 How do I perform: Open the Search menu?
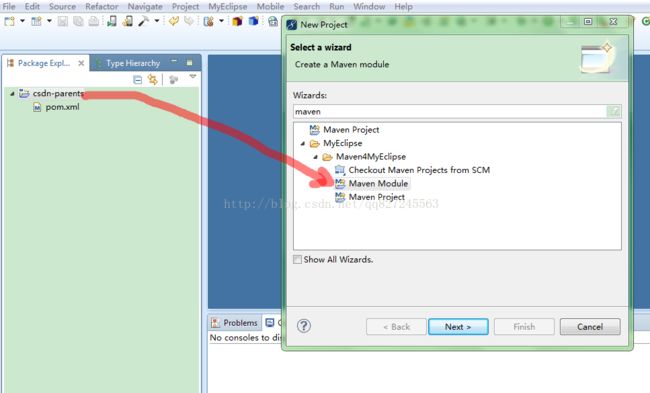[307, 7]
